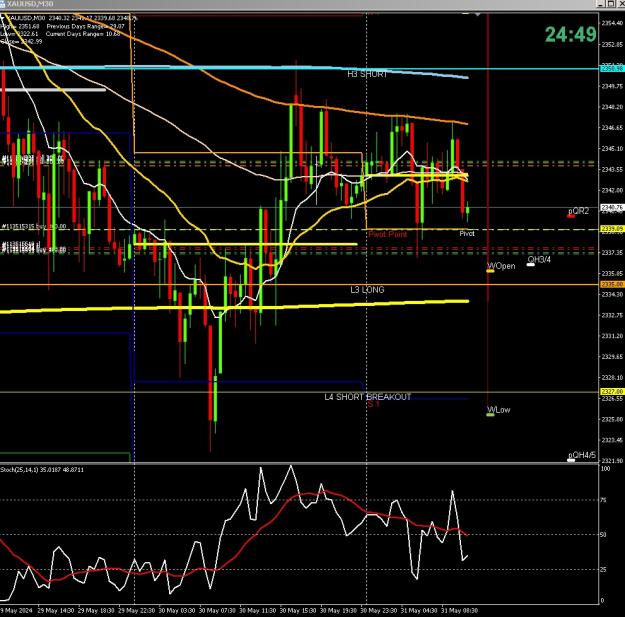
Task: Click 2352.85 on the price scale
Action: pyautogui.click(x=612, y=44)
